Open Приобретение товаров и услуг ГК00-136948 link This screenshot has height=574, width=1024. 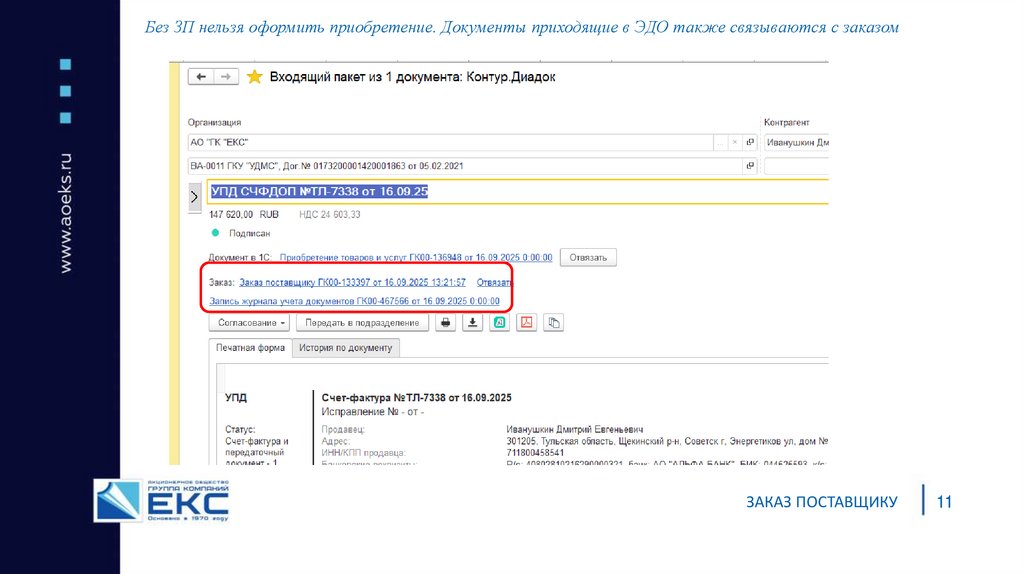point(416,257)
